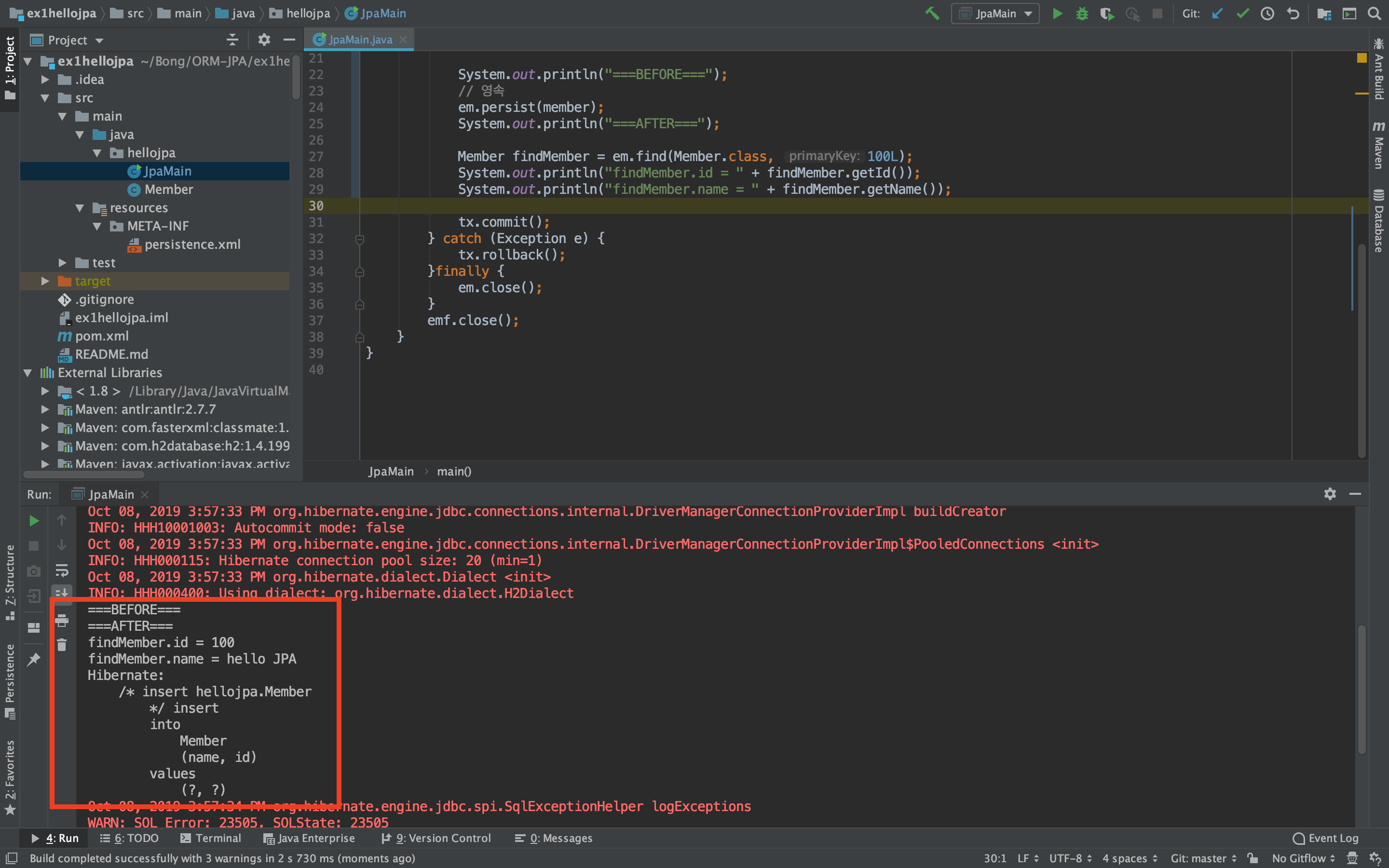This screenshot has height=868, width=1389.
Task: Run JpaMain with the green play button
Action: pos(1057,13)
